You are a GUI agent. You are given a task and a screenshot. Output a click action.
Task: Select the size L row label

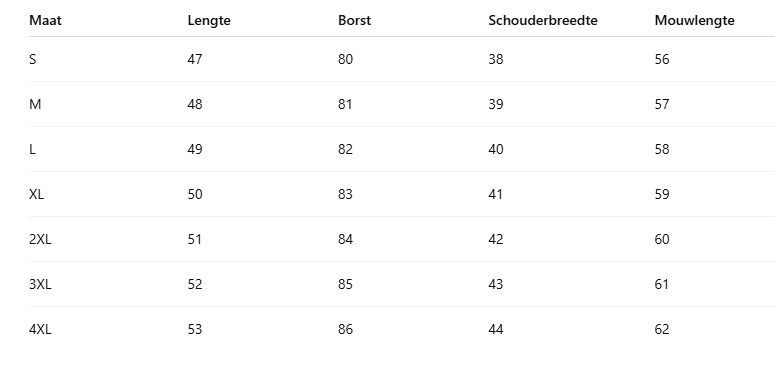[32, 149]
